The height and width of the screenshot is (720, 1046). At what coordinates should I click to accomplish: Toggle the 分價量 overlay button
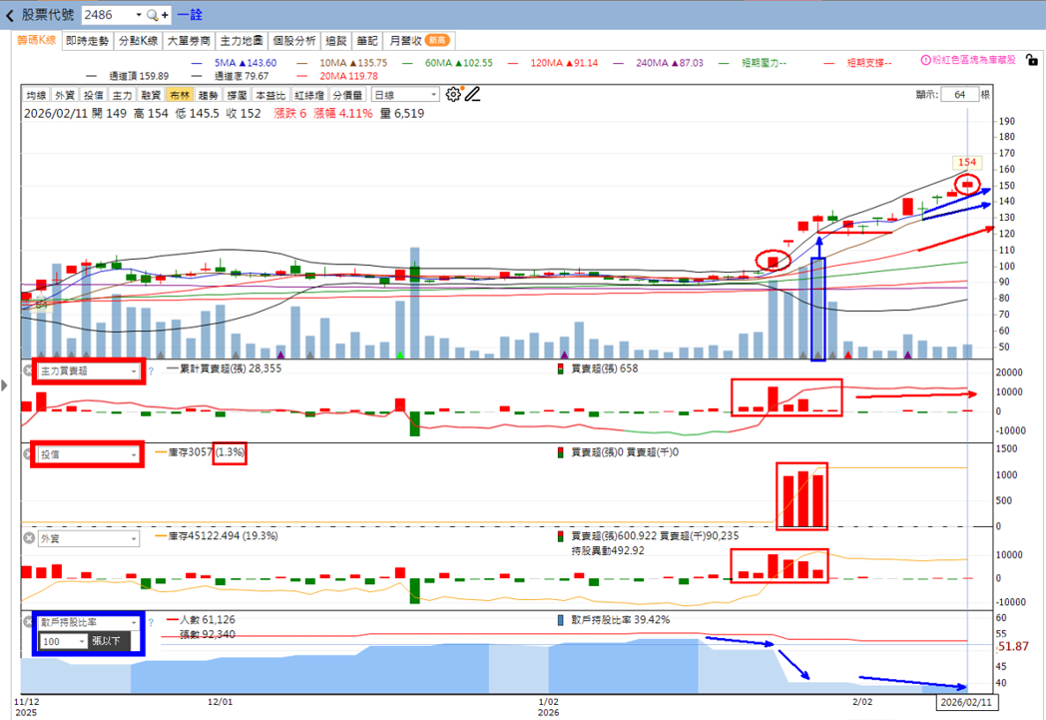(x=348, y=95)
